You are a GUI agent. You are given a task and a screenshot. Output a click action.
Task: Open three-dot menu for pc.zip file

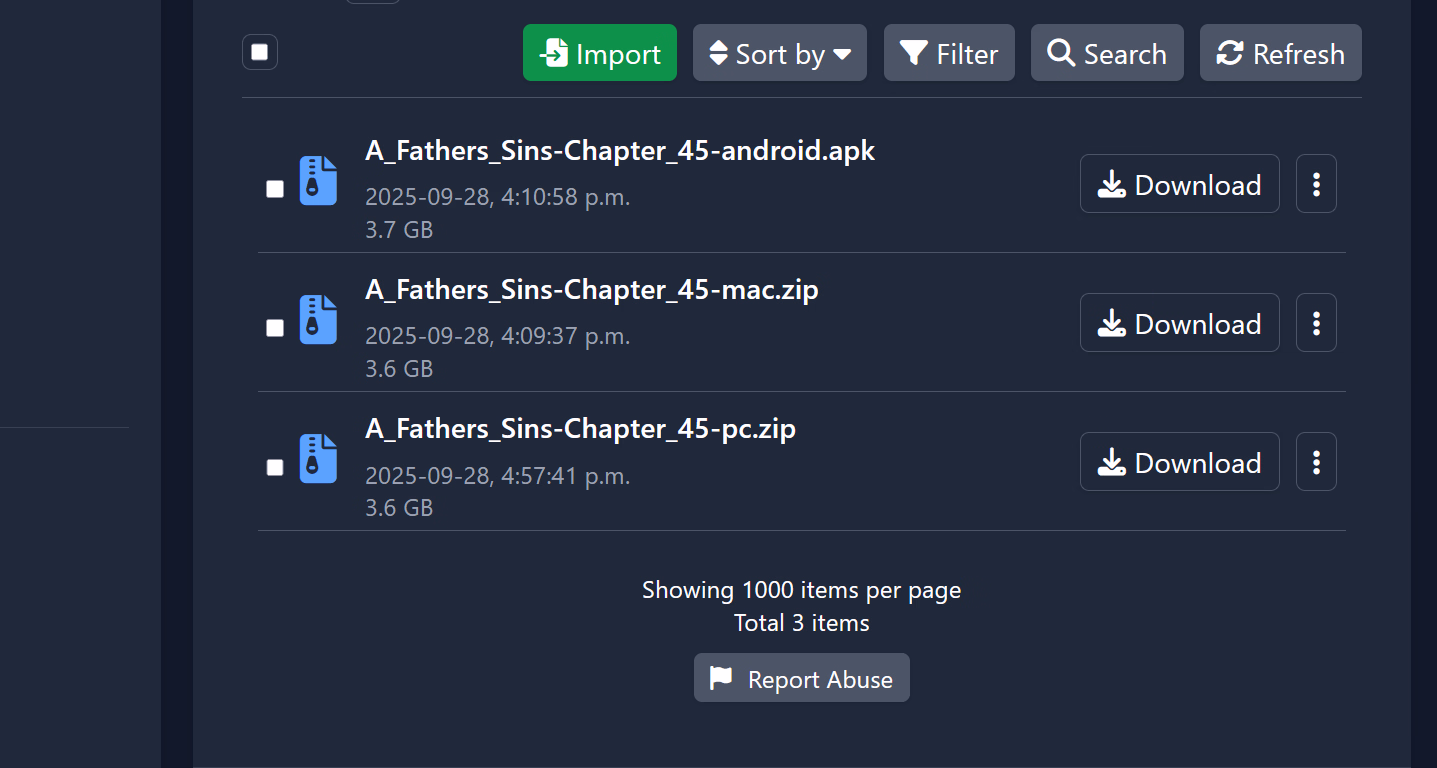1316,462
